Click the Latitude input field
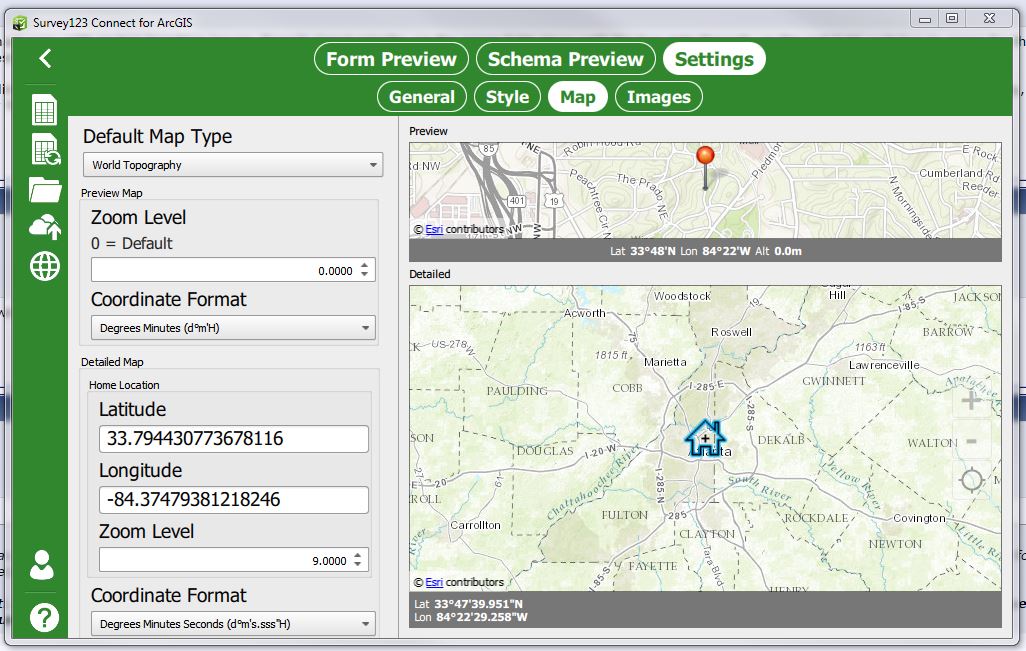The width and height of the screenshot is (1026, 651). pos(234,438)
